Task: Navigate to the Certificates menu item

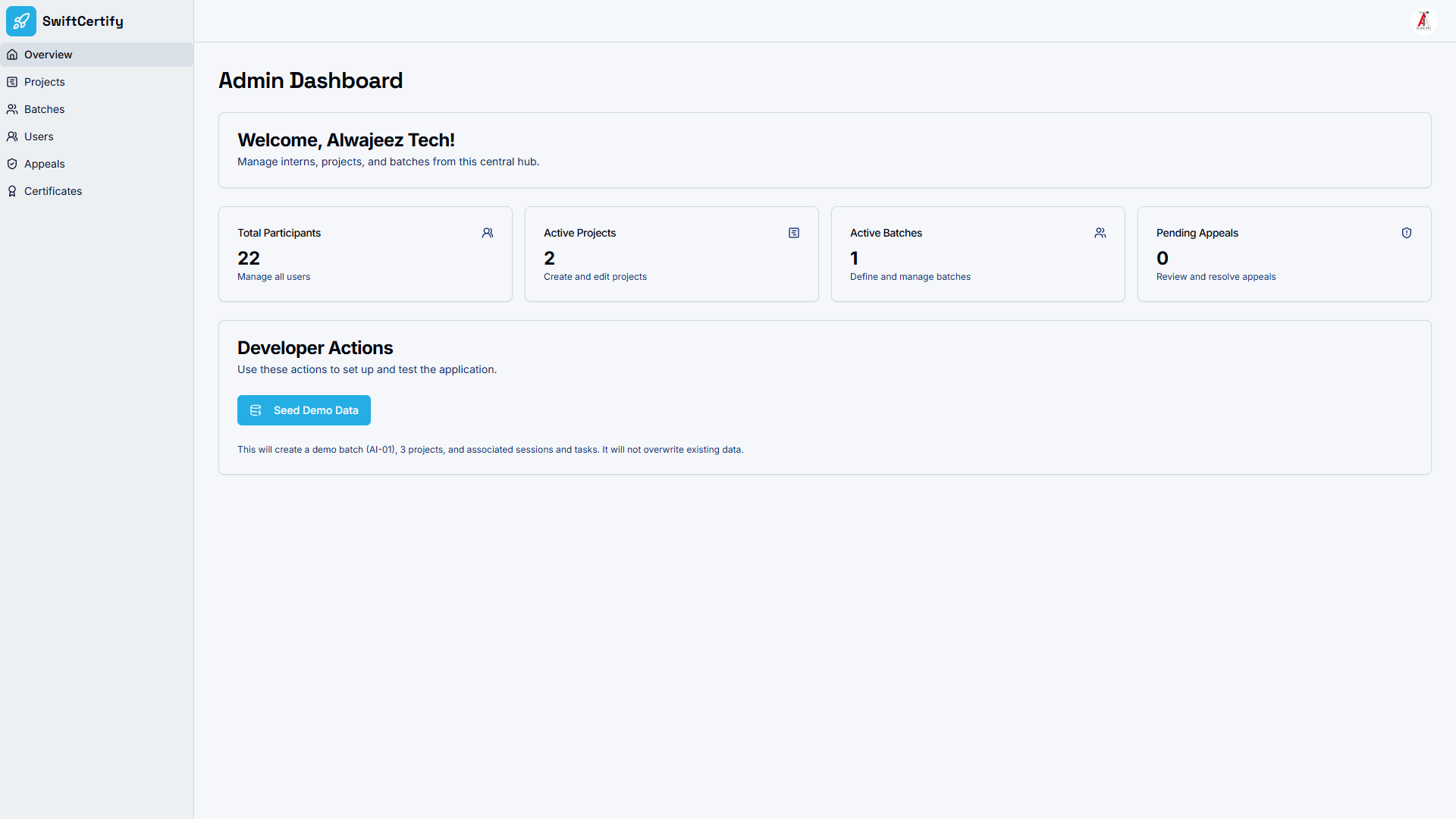Action: coord(53,191)
